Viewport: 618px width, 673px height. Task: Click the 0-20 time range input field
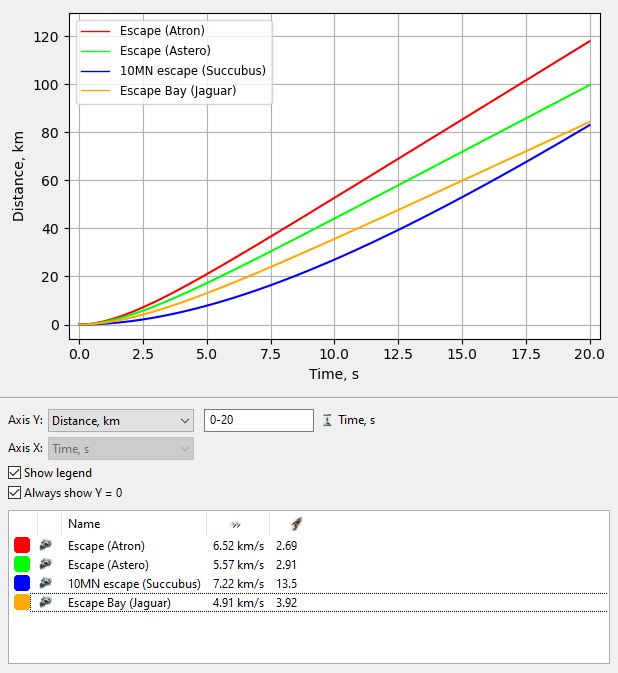[258, 421]
